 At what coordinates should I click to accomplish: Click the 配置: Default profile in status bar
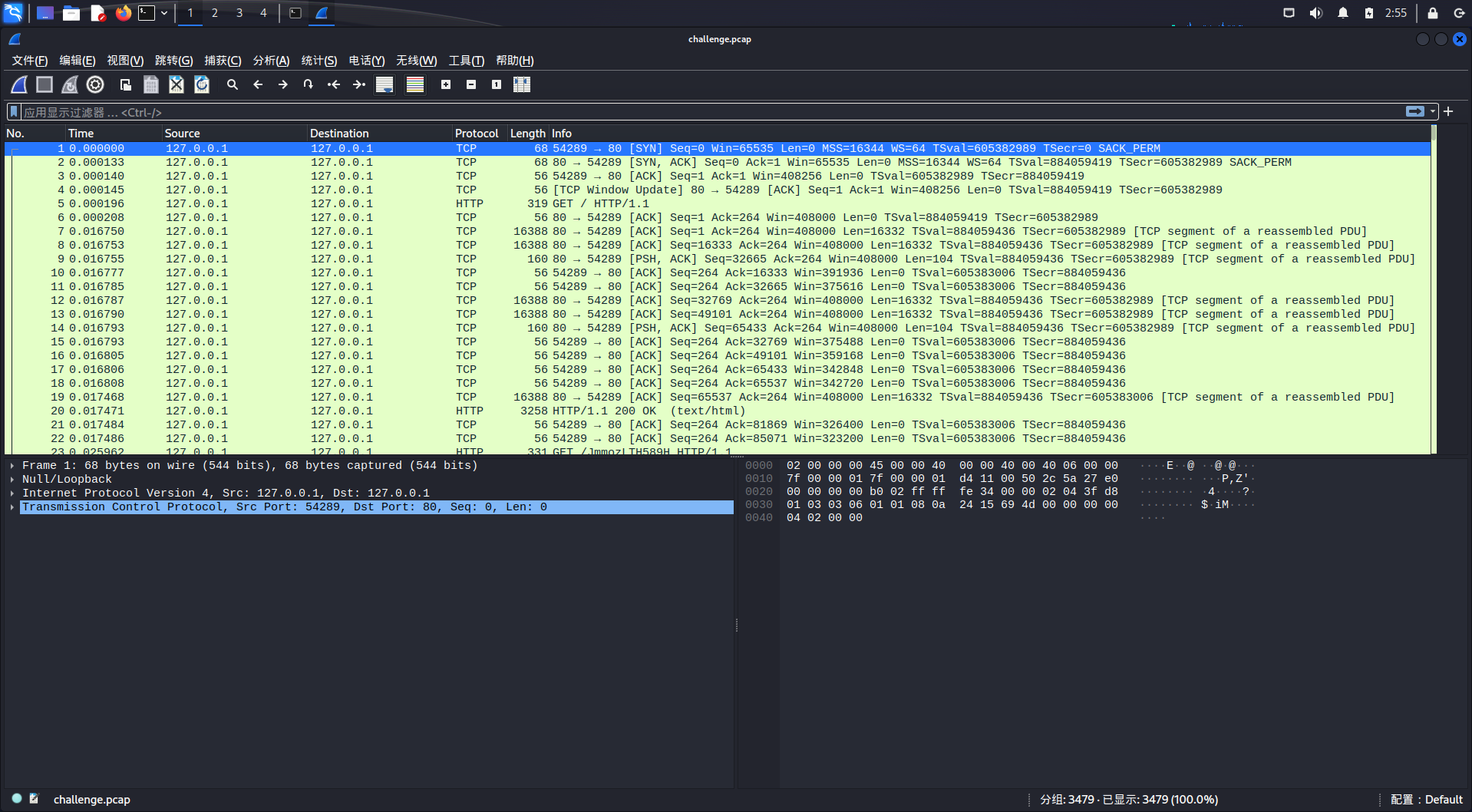coord(1426,800)
